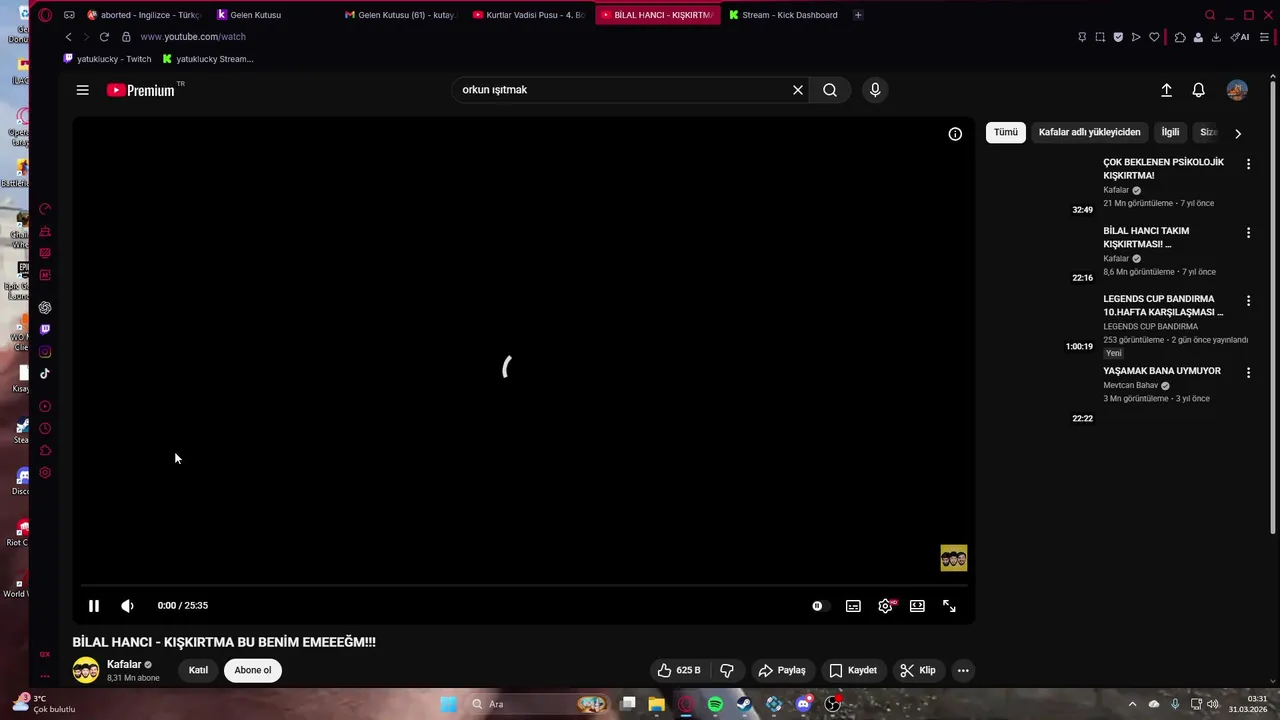Open Twitch in Opera sidebar

coord(45,330)
